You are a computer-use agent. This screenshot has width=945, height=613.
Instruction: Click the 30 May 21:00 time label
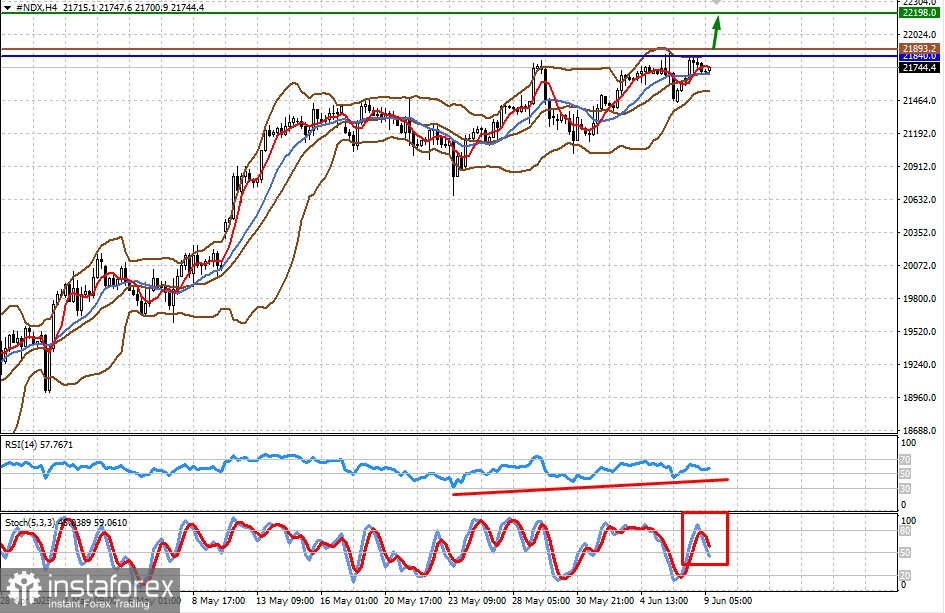[605, 601]
